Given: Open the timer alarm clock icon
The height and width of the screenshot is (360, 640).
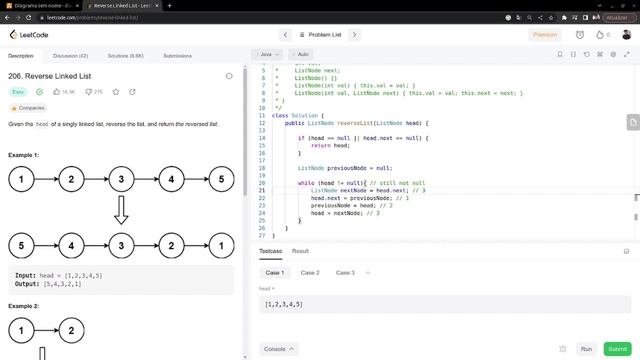Looking at the screenshot, I should click(580, 35).
